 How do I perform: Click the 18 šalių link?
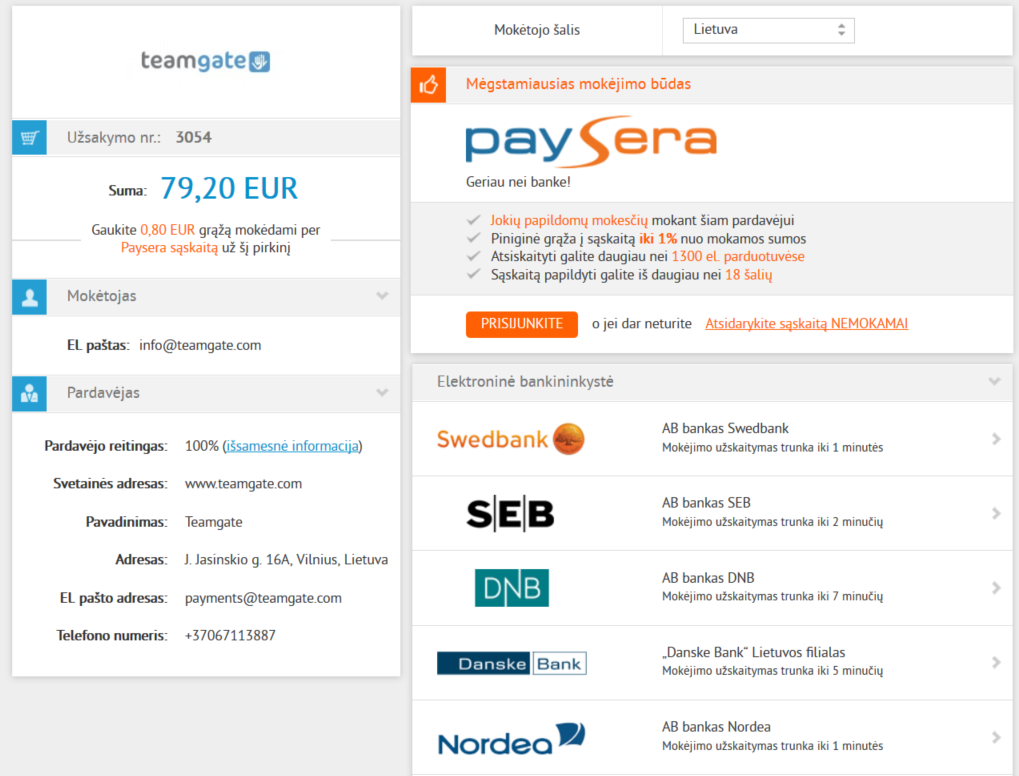tap(749, 275)
